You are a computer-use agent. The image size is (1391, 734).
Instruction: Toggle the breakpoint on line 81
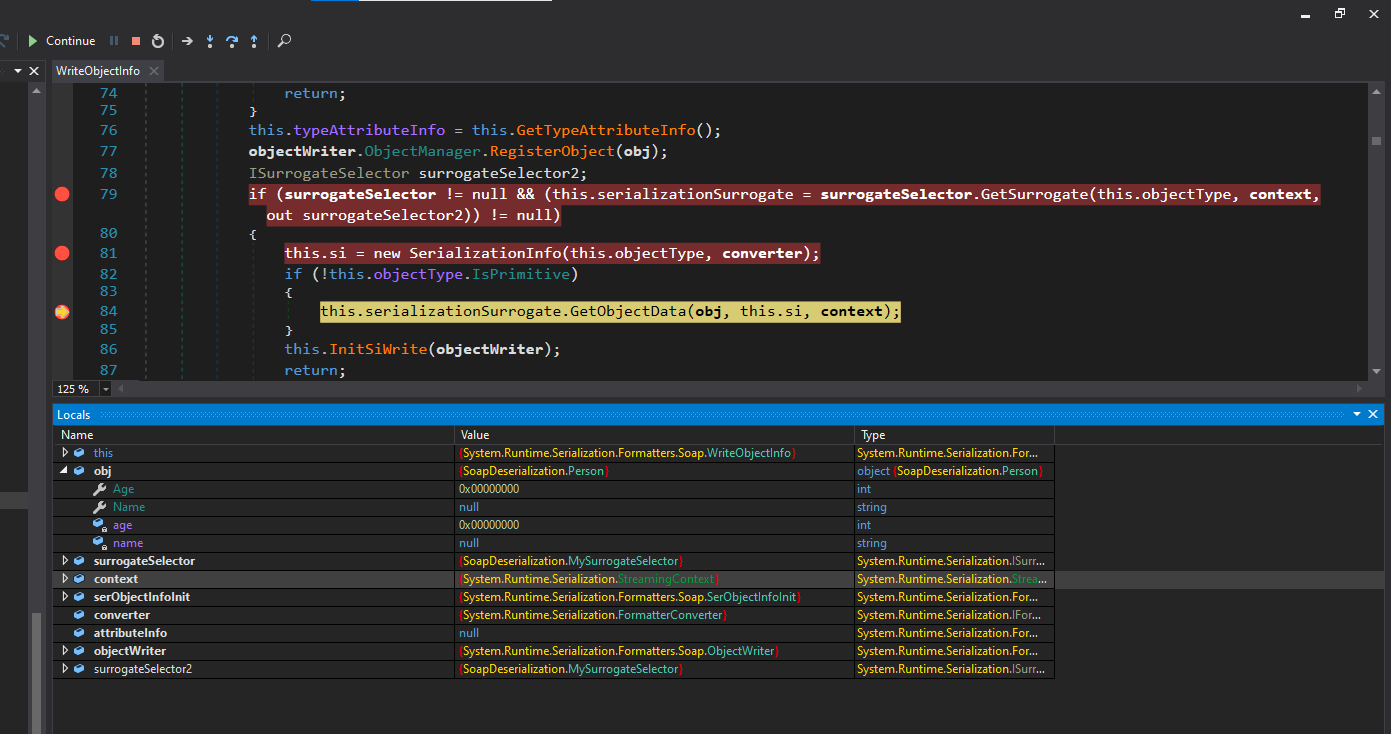[62, 253]
